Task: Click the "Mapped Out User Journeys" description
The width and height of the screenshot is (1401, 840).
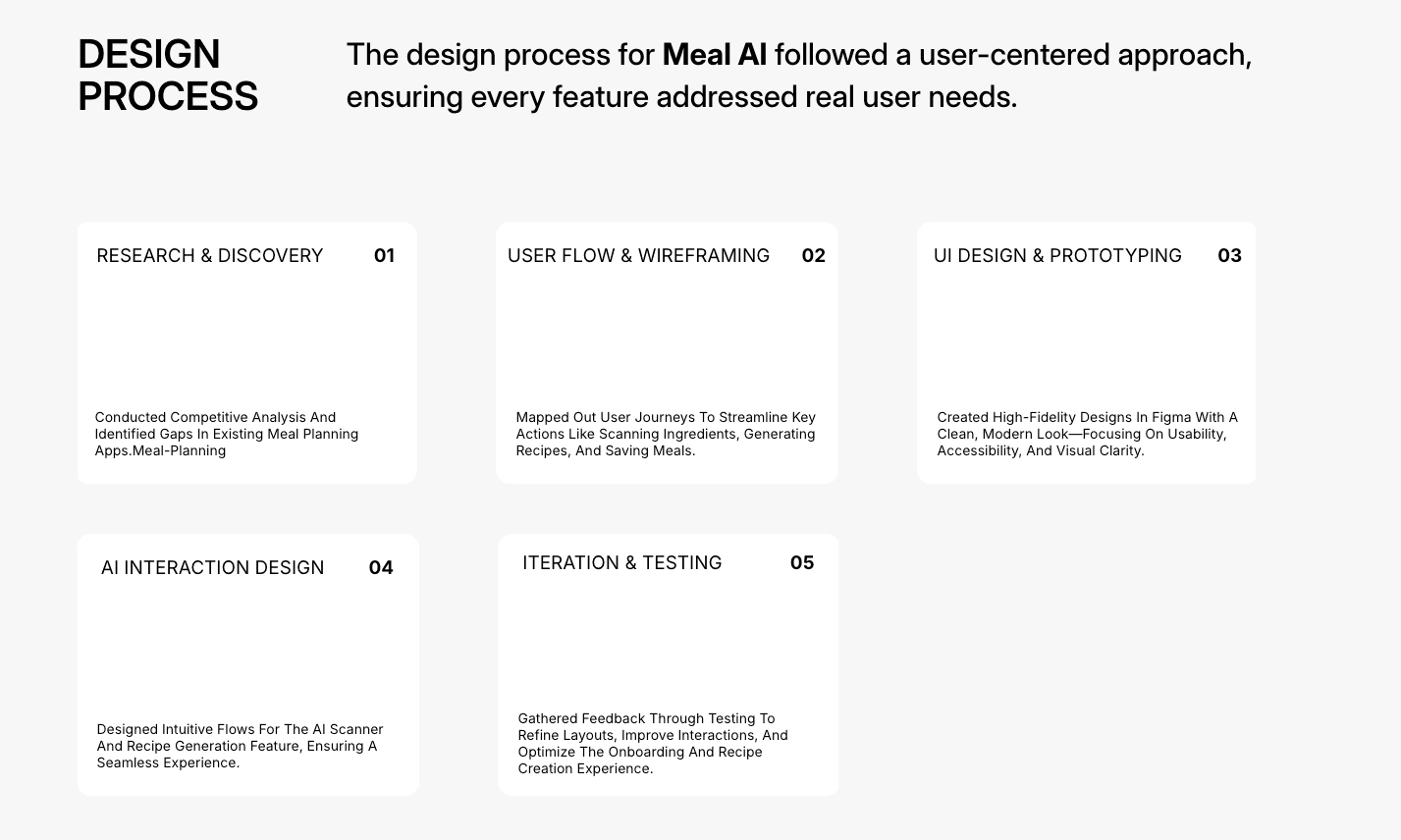Action: (x=665, y=434)
